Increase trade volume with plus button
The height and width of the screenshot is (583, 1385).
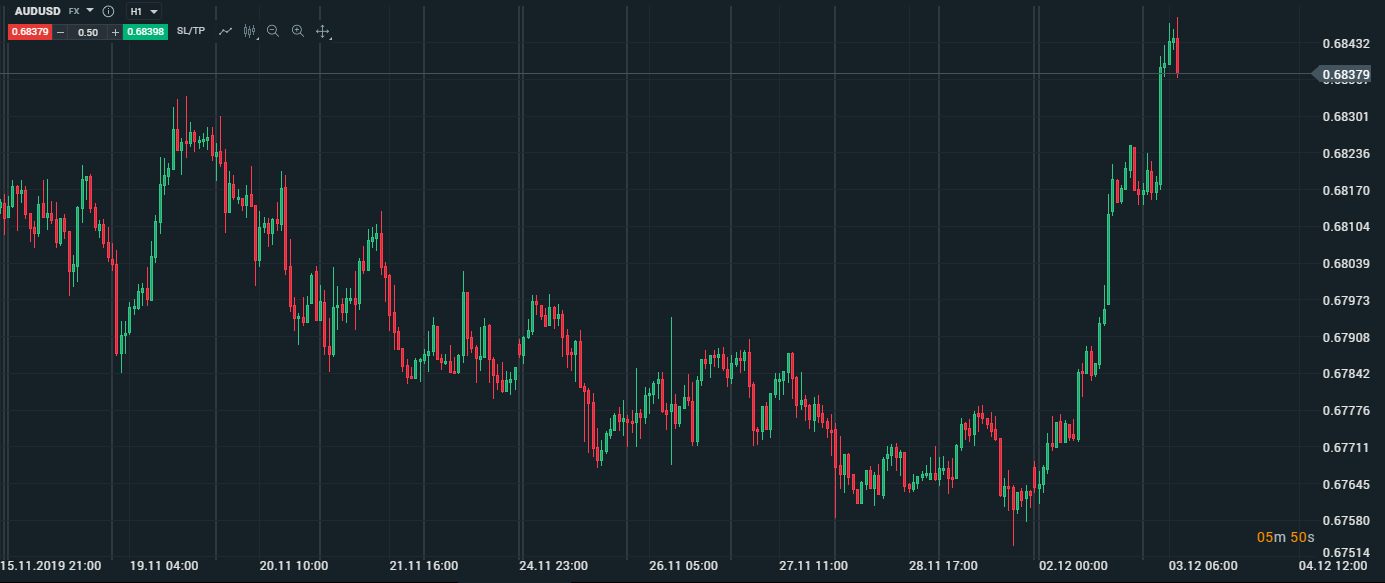115,32
